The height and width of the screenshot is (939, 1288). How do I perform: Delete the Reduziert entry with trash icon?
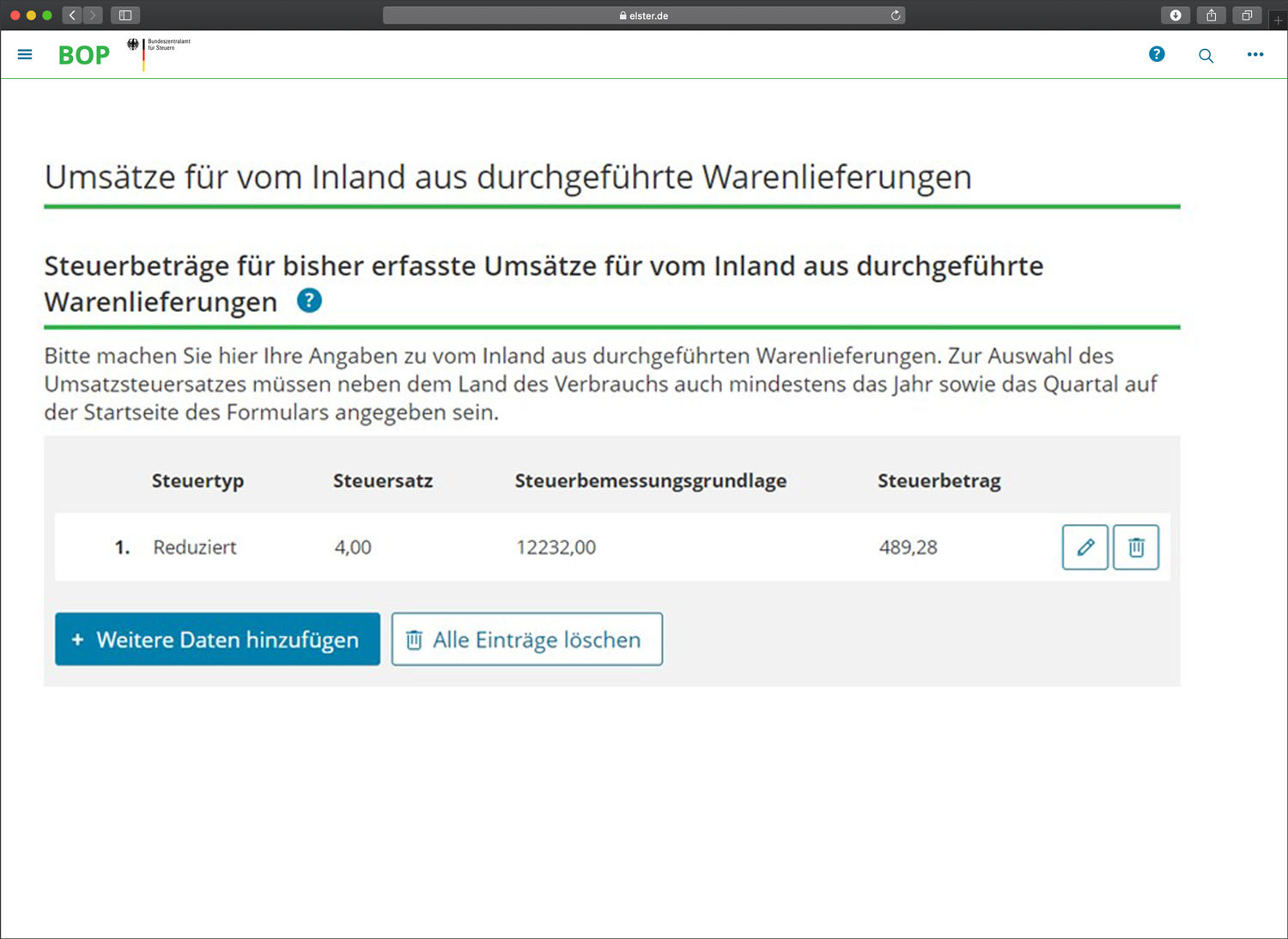pos(1136,547)
